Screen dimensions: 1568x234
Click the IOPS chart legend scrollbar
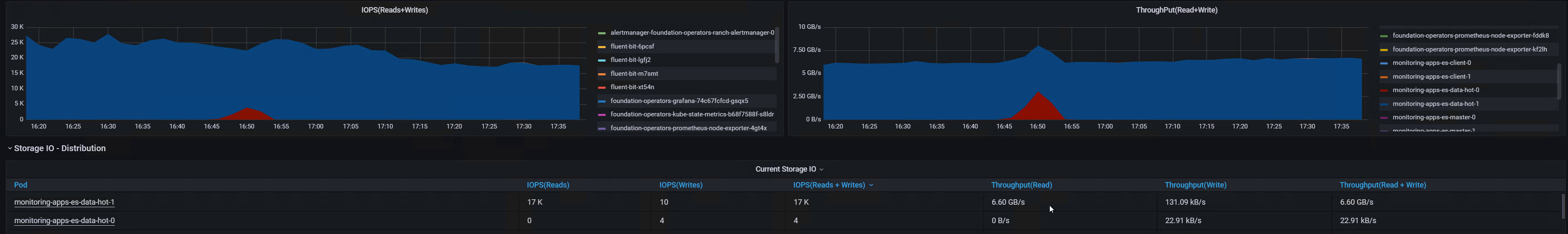point(777,45)
